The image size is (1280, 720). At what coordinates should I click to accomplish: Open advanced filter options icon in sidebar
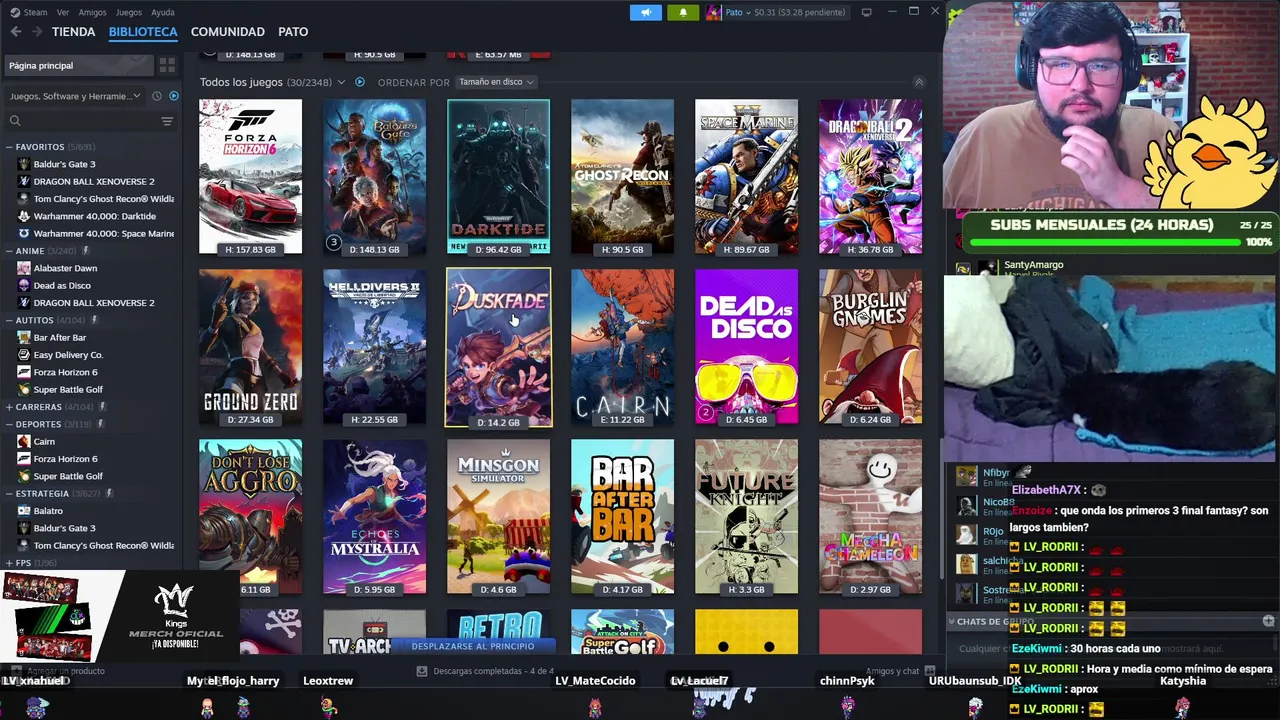[167, 121]
